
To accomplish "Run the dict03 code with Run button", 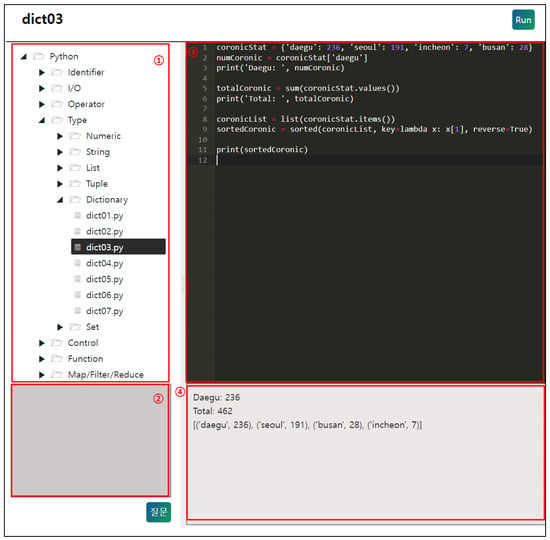I will click(523, 20).
